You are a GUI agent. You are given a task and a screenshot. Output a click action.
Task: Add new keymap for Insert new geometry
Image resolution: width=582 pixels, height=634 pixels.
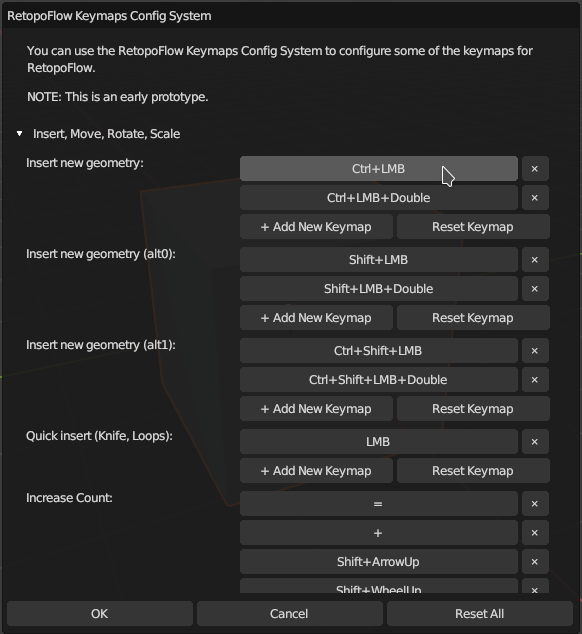(x=316, y=227)
